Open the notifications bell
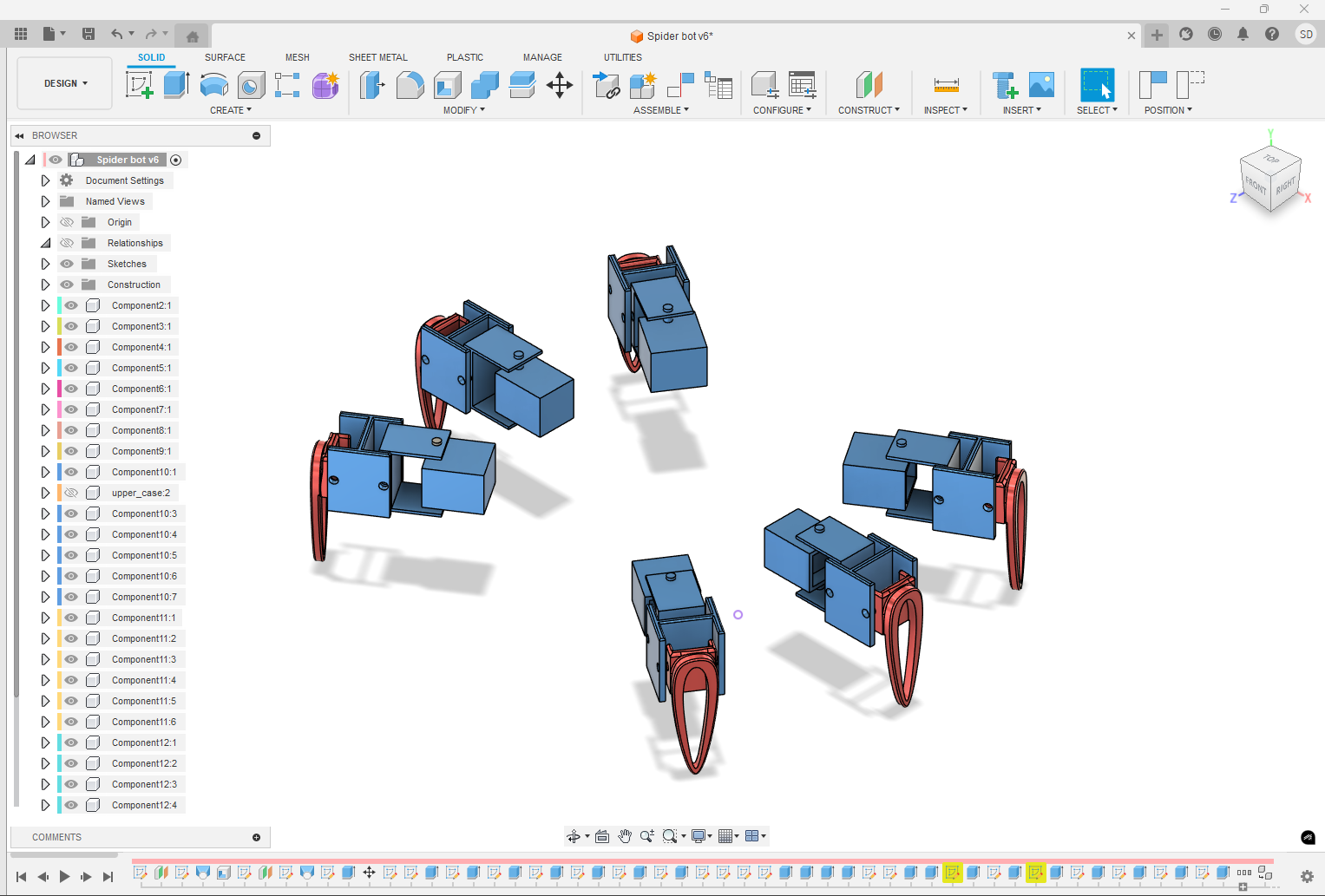 [x=1243, y=34]
